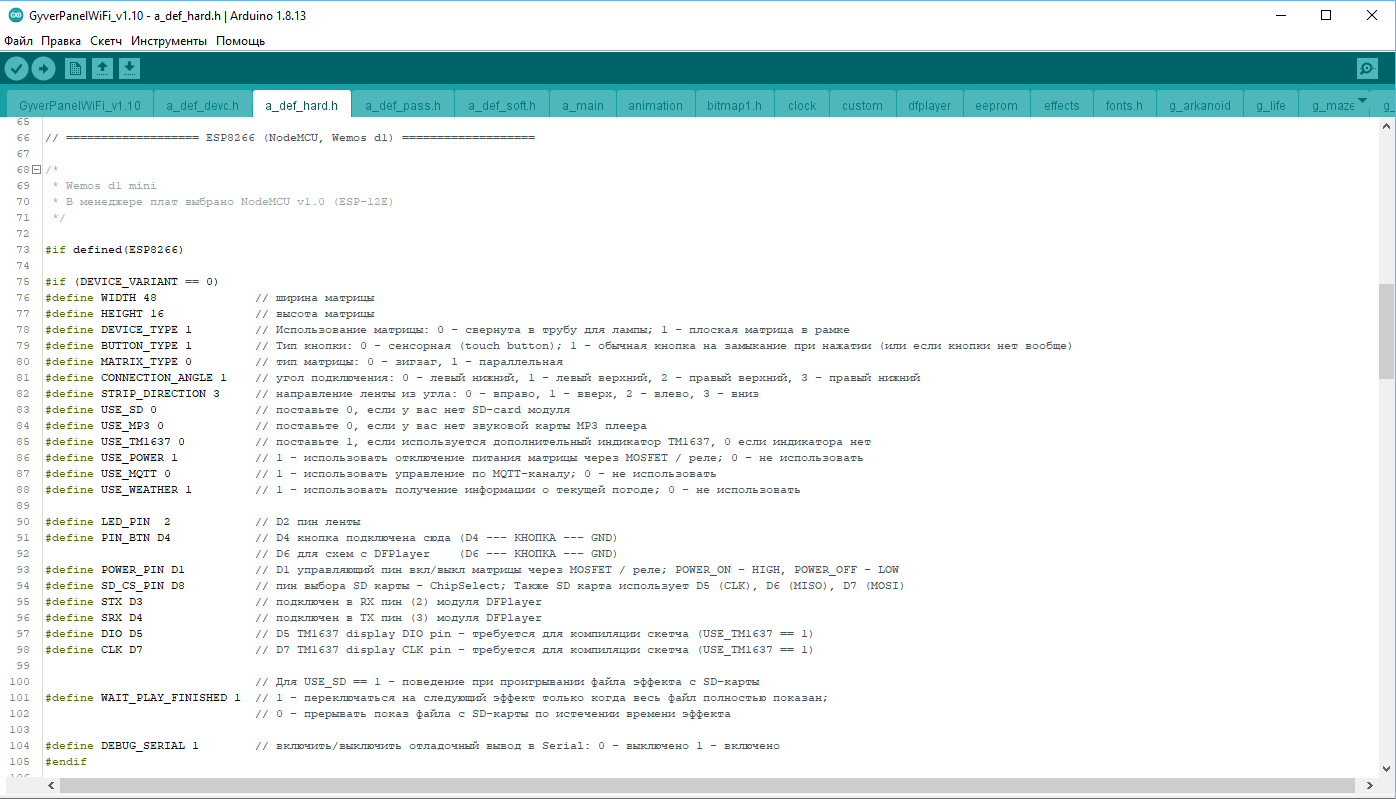Viewport: 1396px width, 799px height.
Task: Click the horizontal scrollbar right arrow
Action: (1370, 785)
